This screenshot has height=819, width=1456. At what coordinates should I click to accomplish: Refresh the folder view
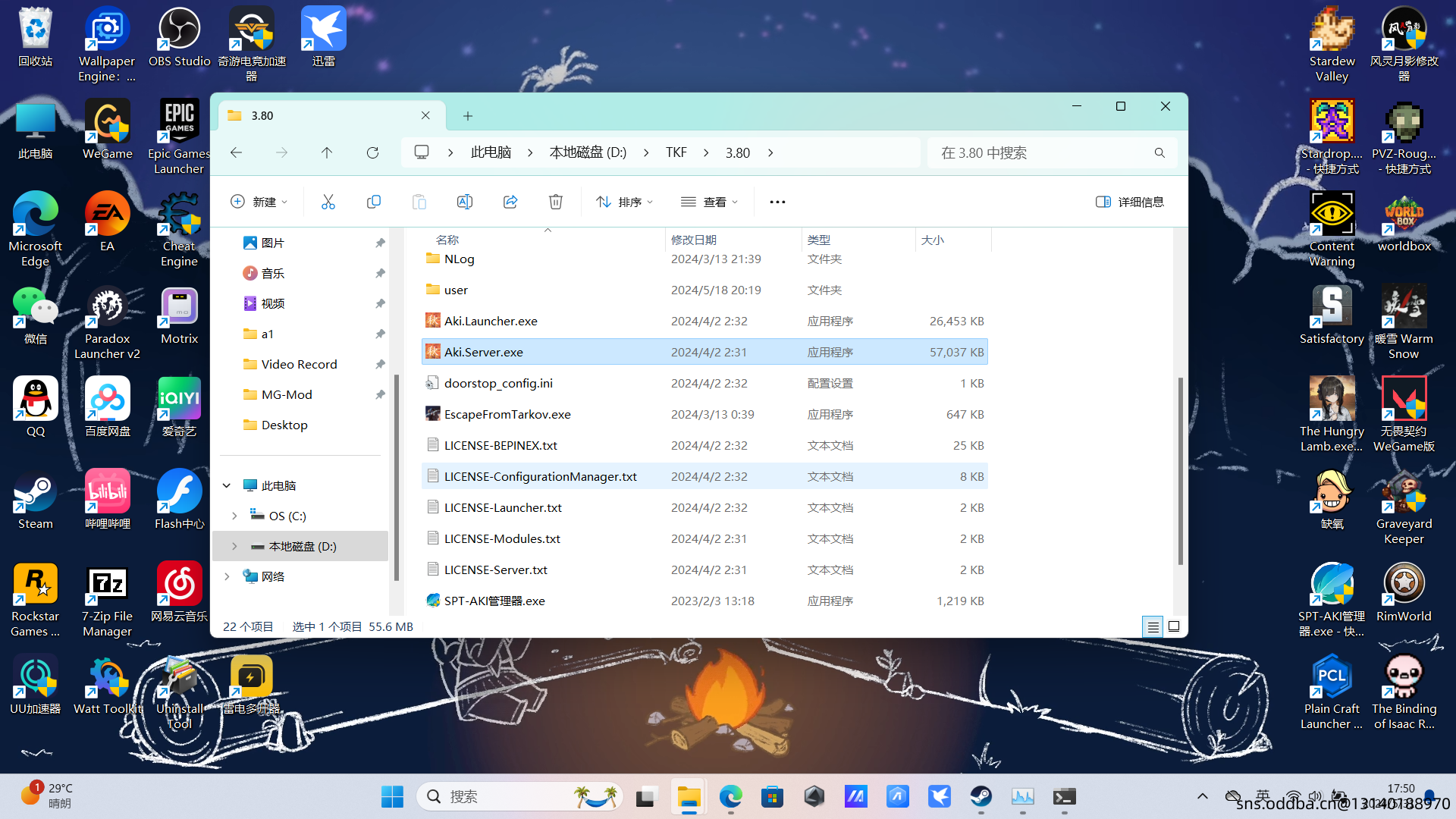tap(372, 152)
